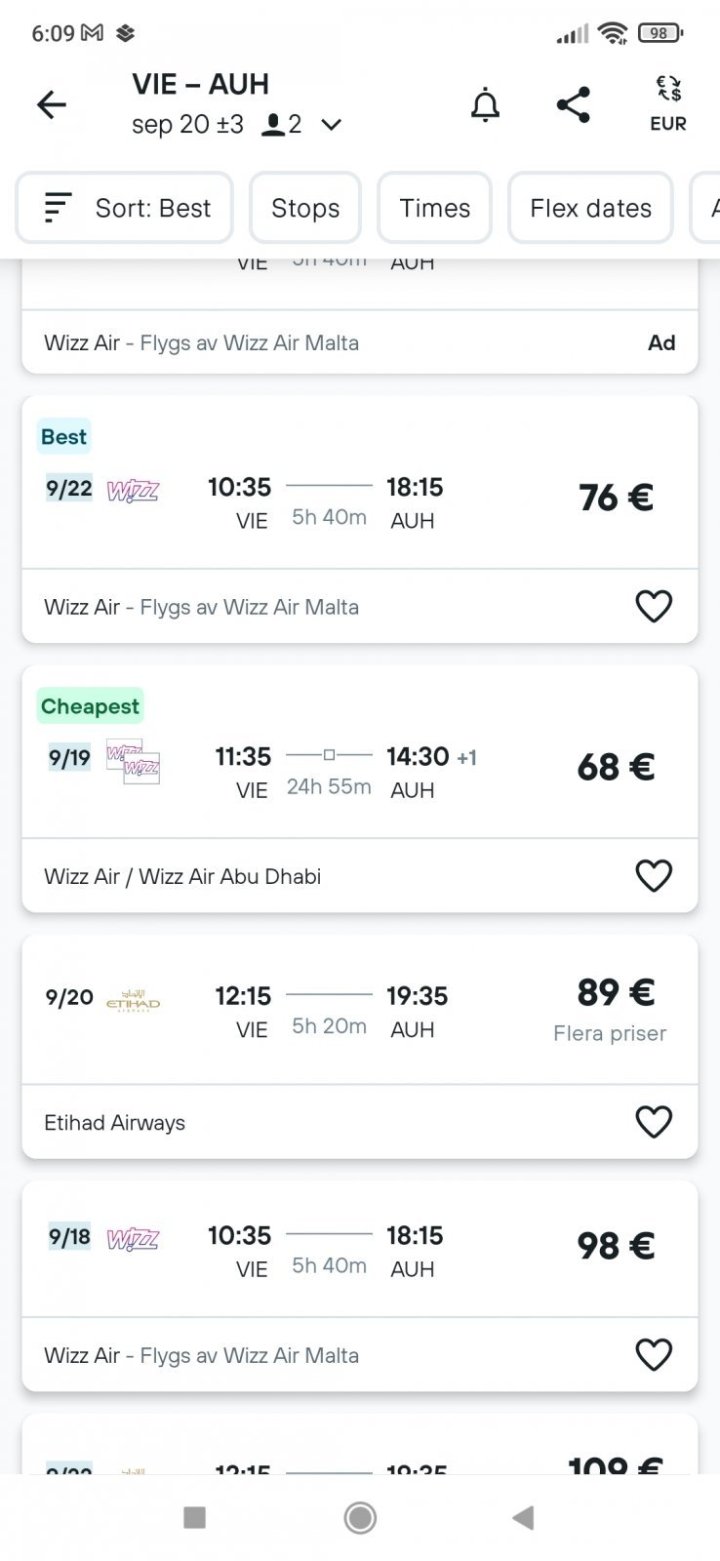This screenshot has height=1561, width=720.
Task: Toggle heart on 68 € Cheapest flight
Action: [654, 876]
